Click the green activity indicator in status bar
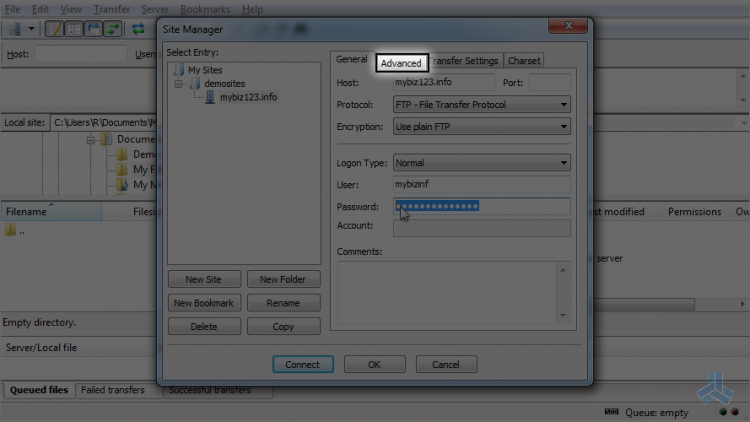 (x=723, y=412)
